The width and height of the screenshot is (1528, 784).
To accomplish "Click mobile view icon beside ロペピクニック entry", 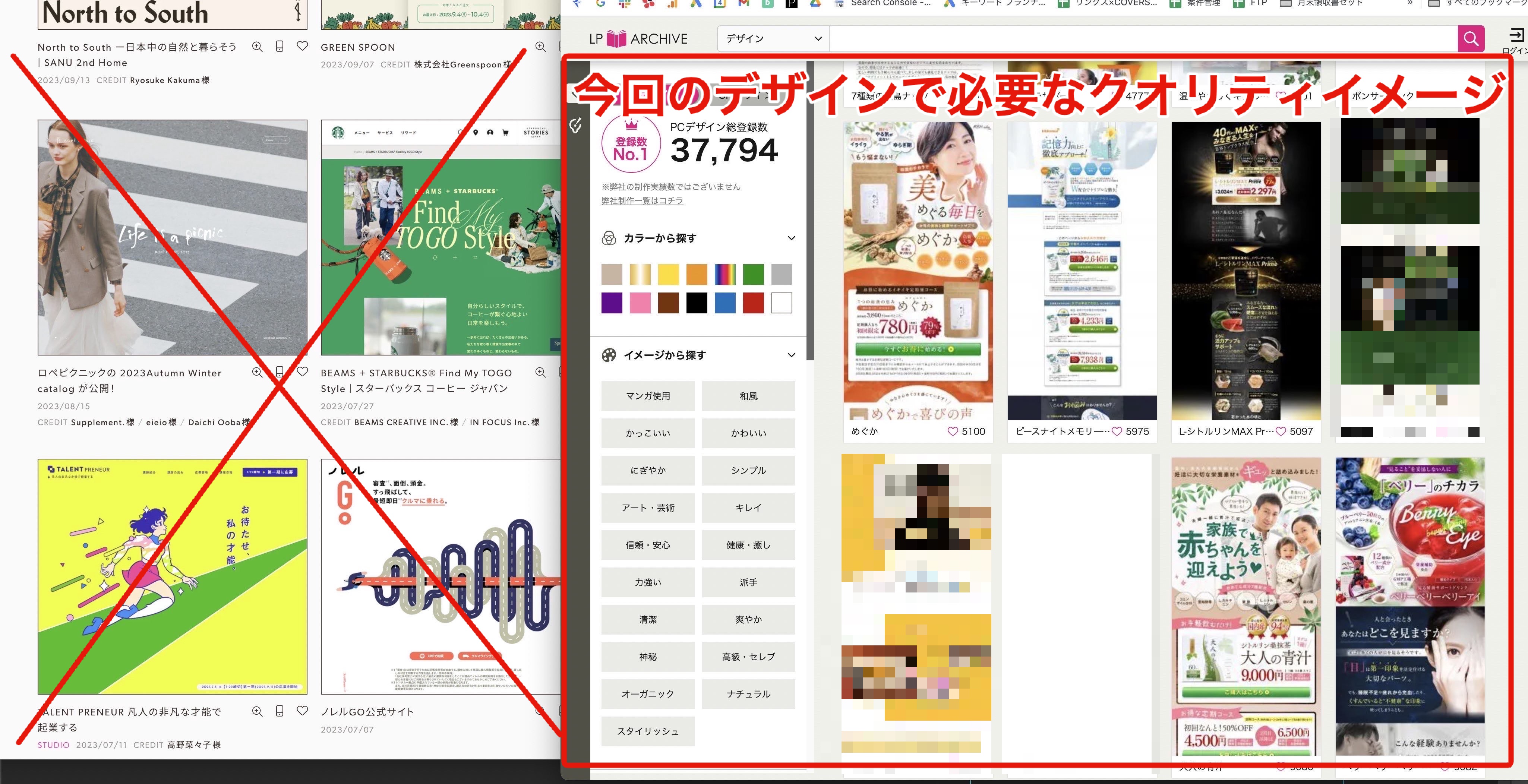I will tap(280, 372).
